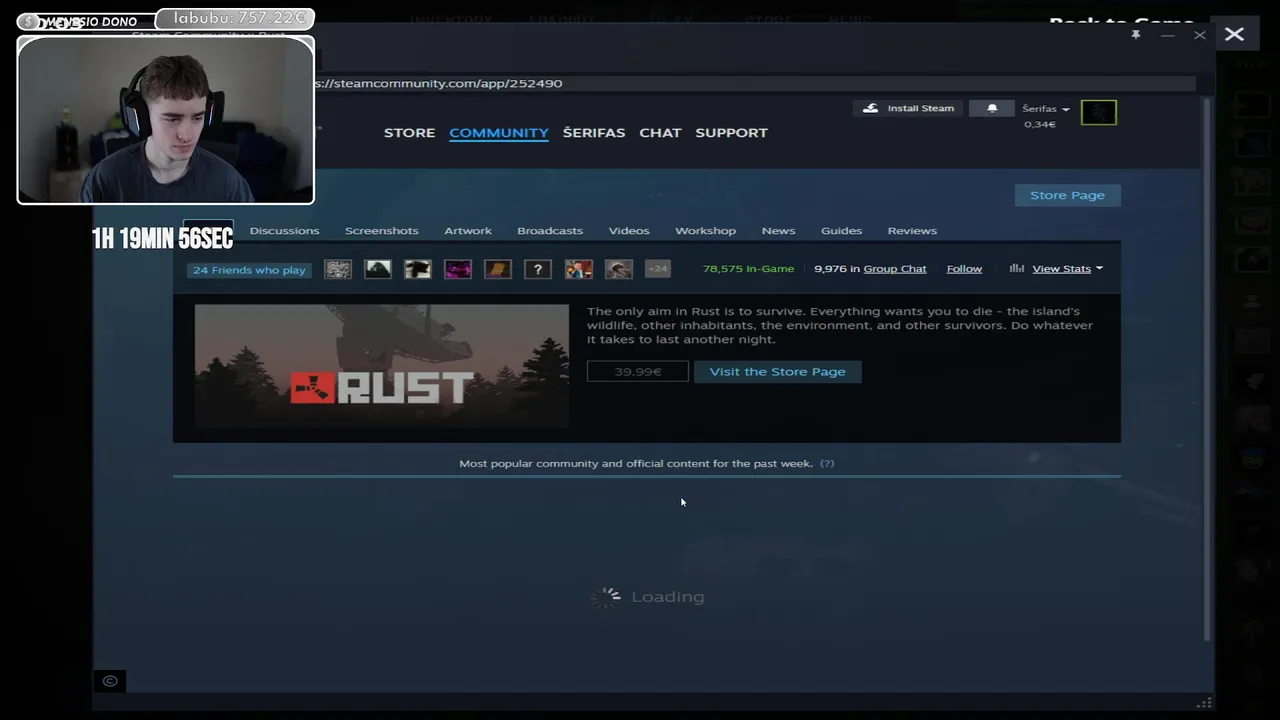Click the 0,34€ wallet balance
1280x720 pixels.
coord(1039,124)
